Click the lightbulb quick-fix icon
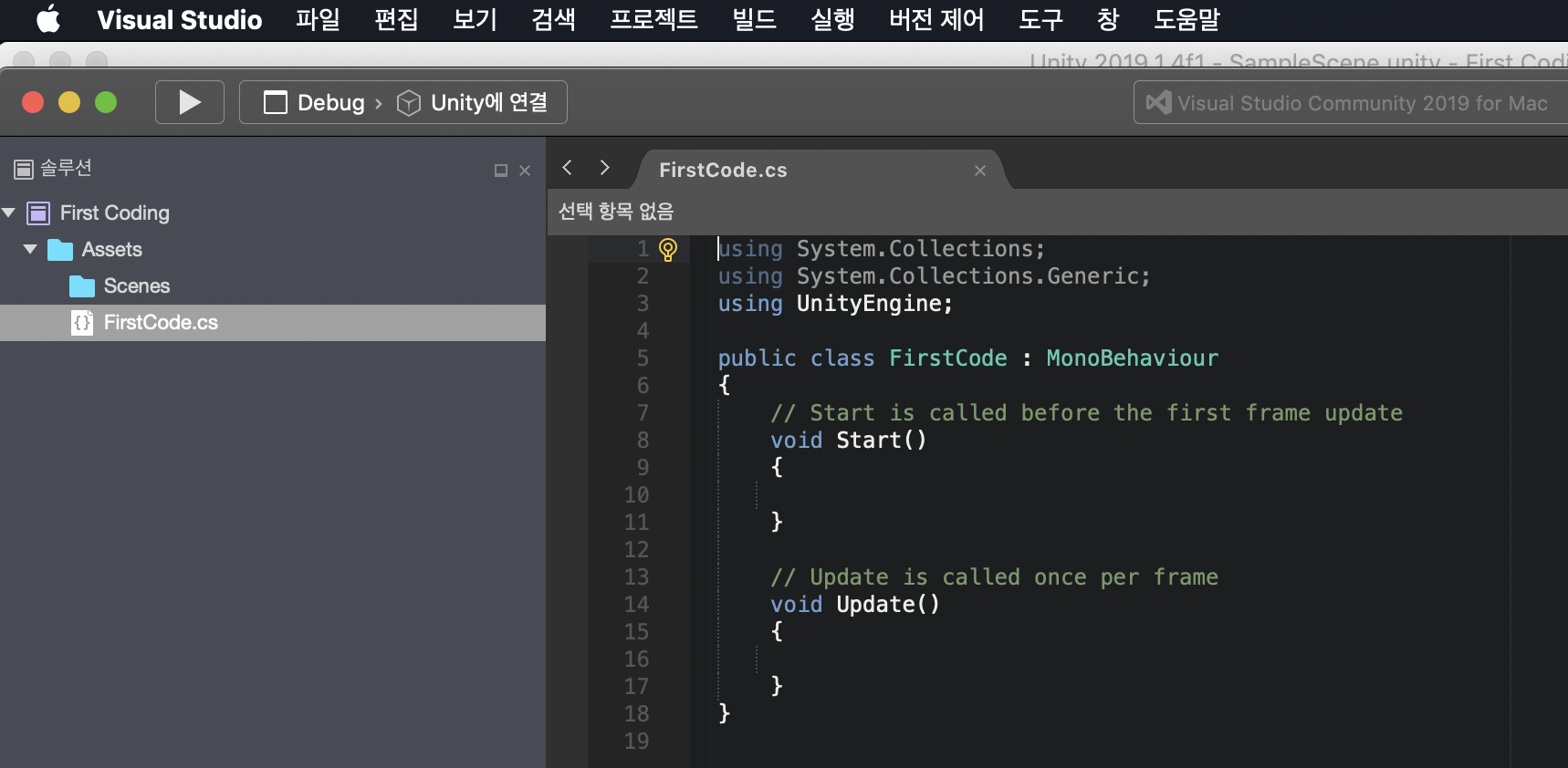This screenshot has width=1568, height=768. tap(668, 249)
